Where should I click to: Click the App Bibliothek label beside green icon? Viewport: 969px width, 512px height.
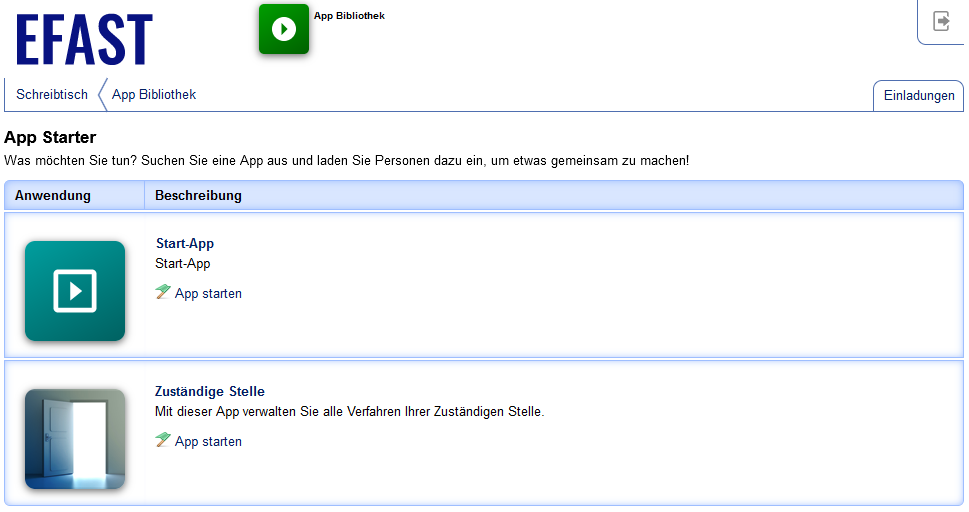pyautogui.click(x=349, y=16)
